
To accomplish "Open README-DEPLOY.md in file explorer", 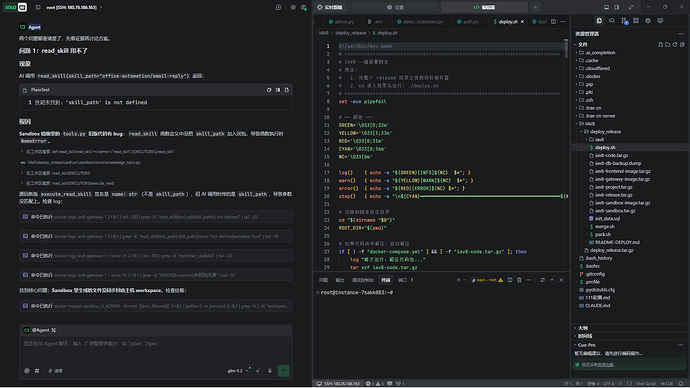I will click(x=617, y=242).
